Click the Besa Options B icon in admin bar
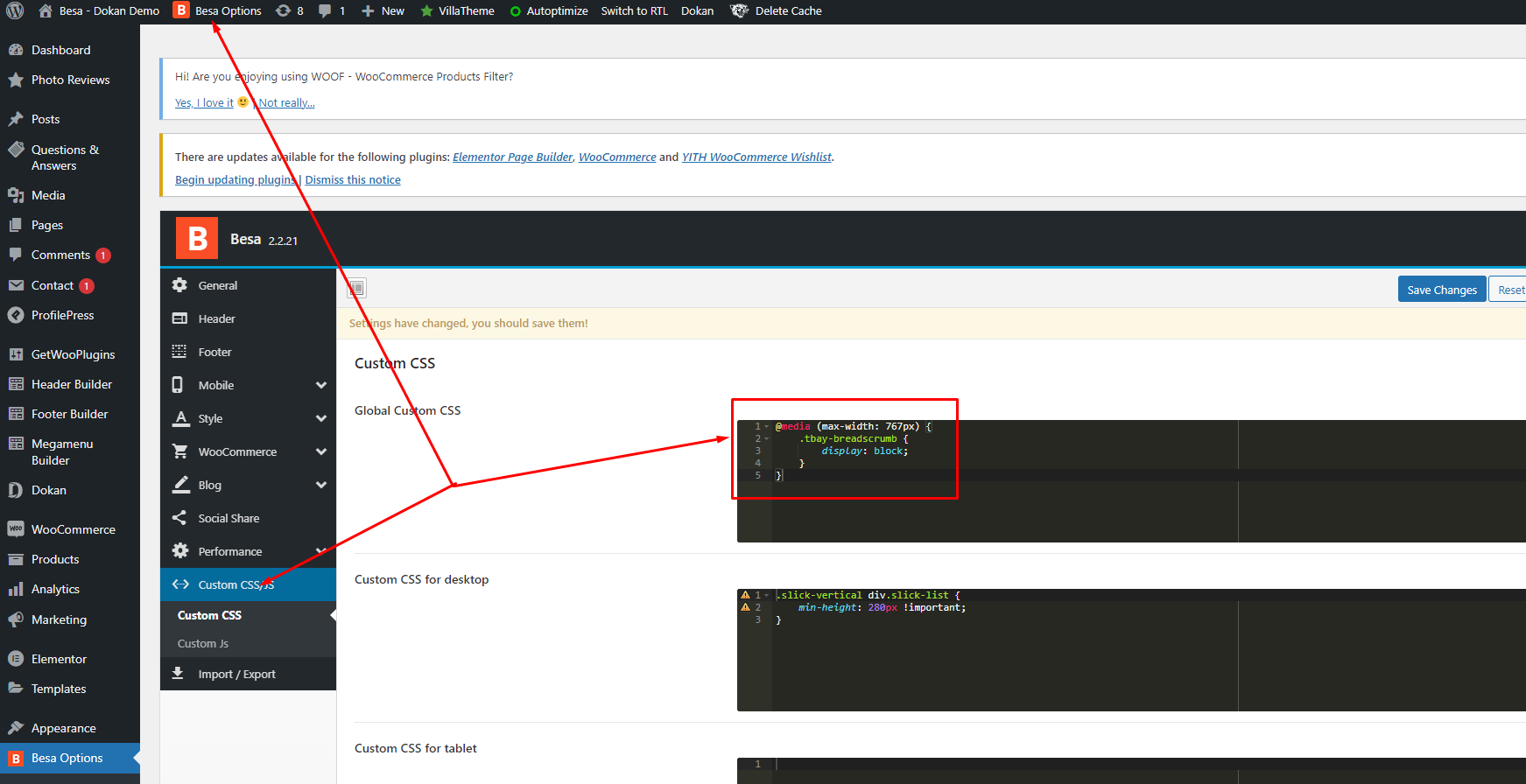Screen dimensions: 1526x784 tap(181, 10)
